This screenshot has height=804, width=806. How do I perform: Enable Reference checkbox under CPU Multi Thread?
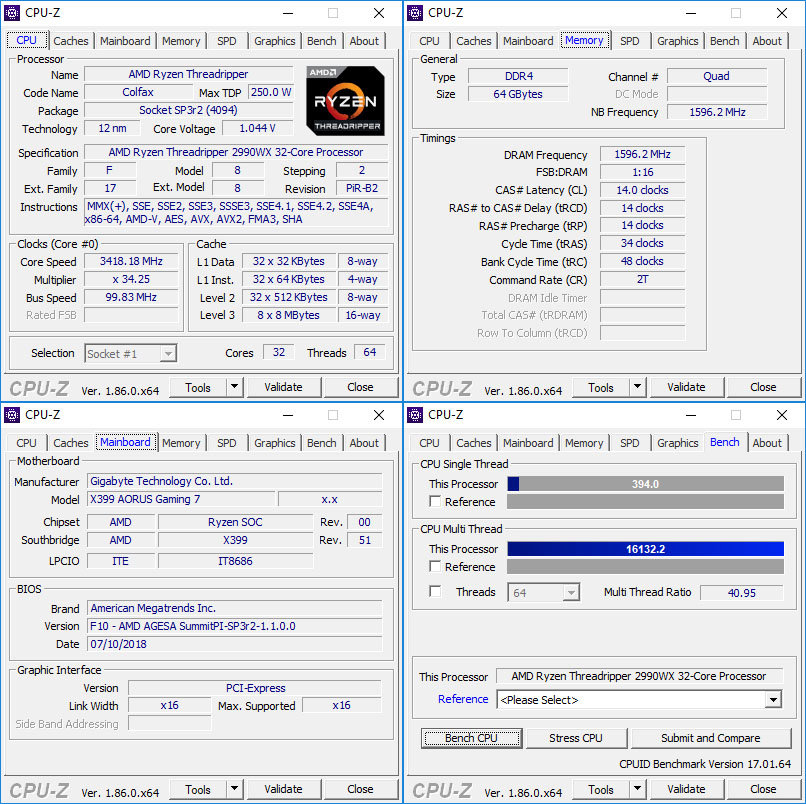(x=435, y=567)
